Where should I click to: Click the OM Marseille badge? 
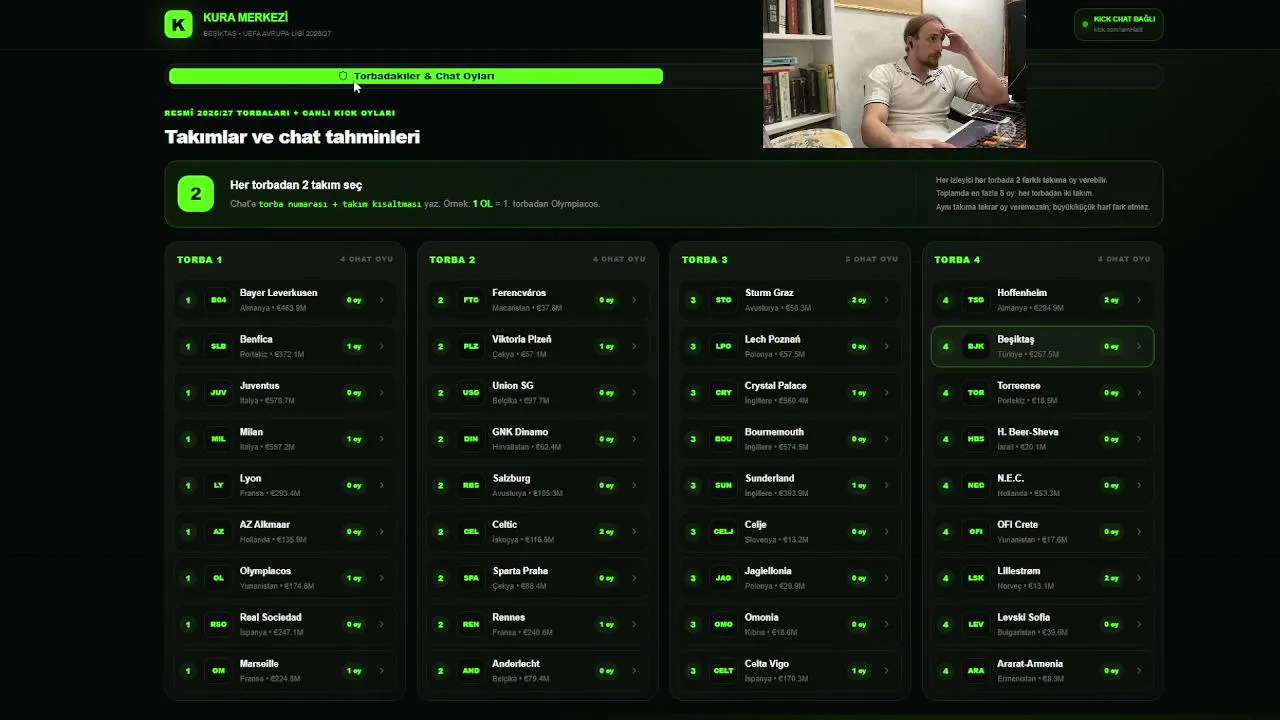pos(219,671)
